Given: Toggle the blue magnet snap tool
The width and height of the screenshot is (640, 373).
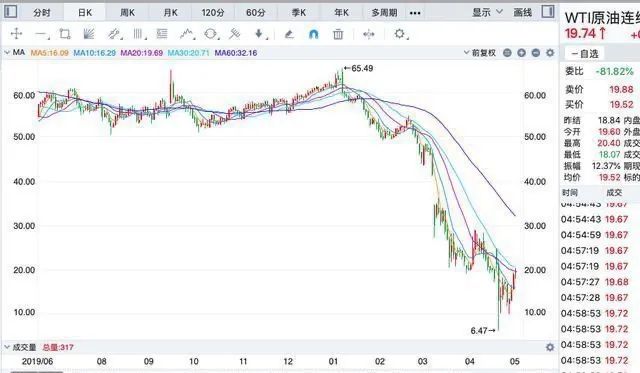Looking at the screenshot, I should pyautogui.click(x=313, y=34).
